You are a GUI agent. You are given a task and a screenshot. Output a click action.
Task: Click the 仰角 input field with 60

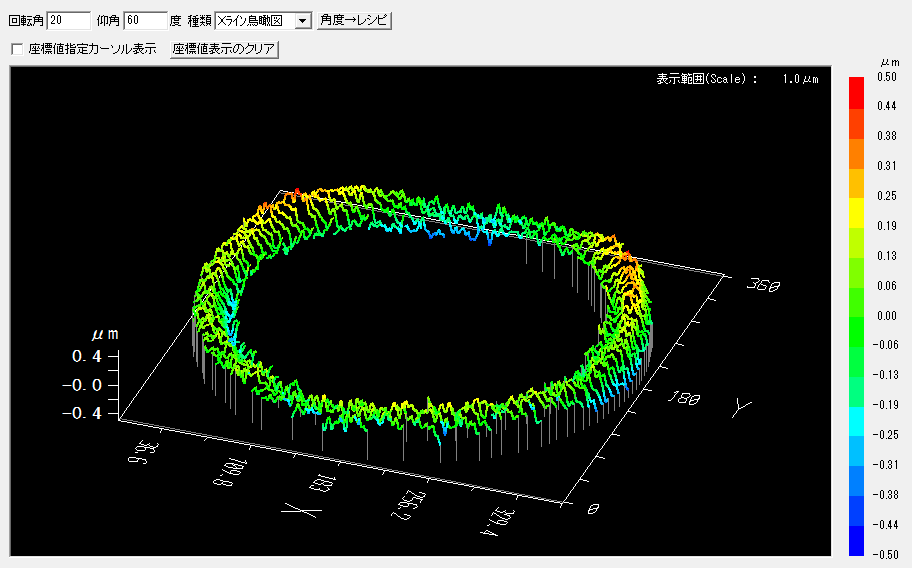146,20
